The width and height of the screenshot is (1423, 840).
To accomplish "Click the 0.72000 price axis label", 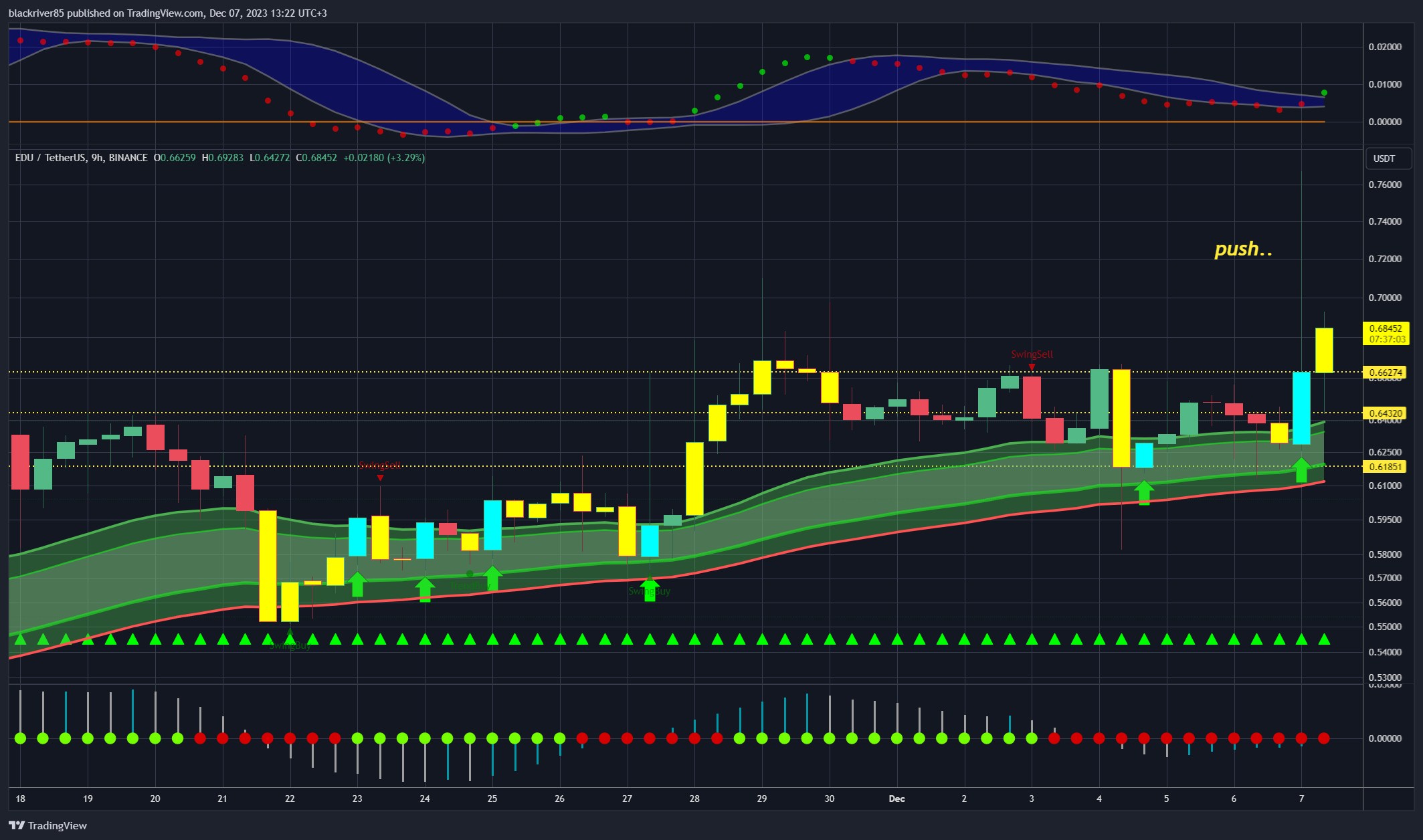I will pyautogui.click(x=1385, y=259).
